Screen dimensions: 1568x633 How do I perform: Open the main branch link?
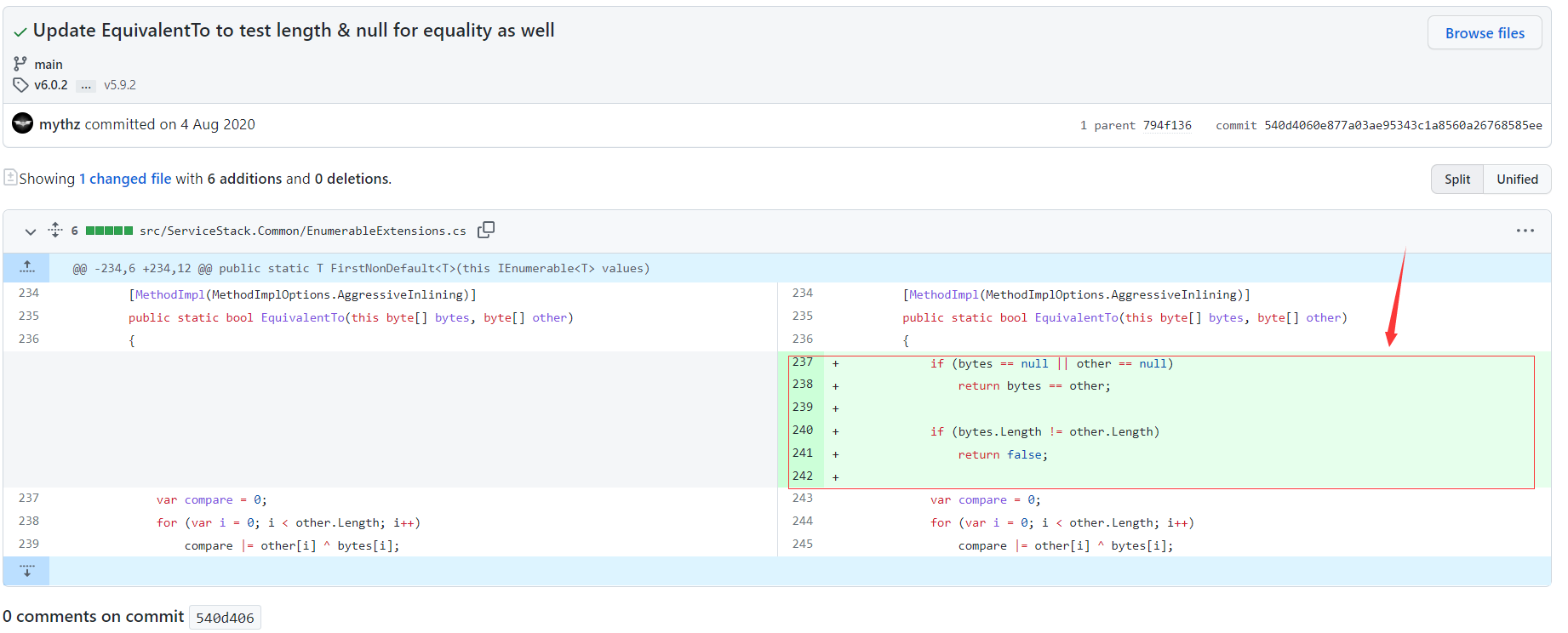[x=49, y=65]
